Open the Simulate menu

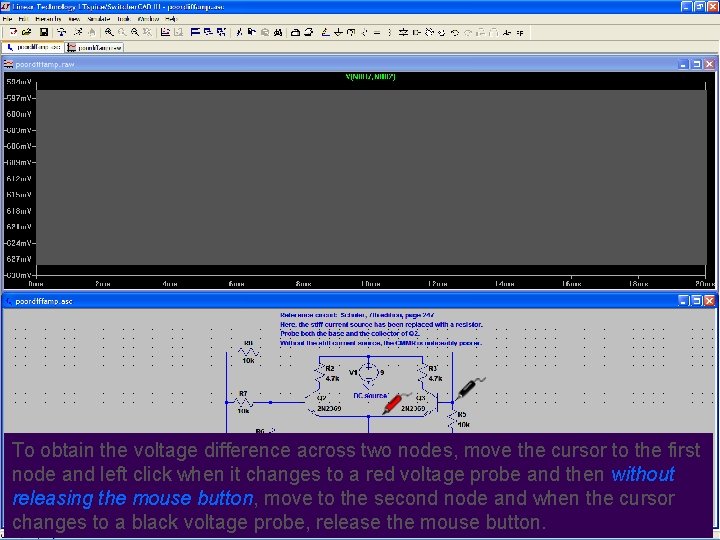point(99,19)
